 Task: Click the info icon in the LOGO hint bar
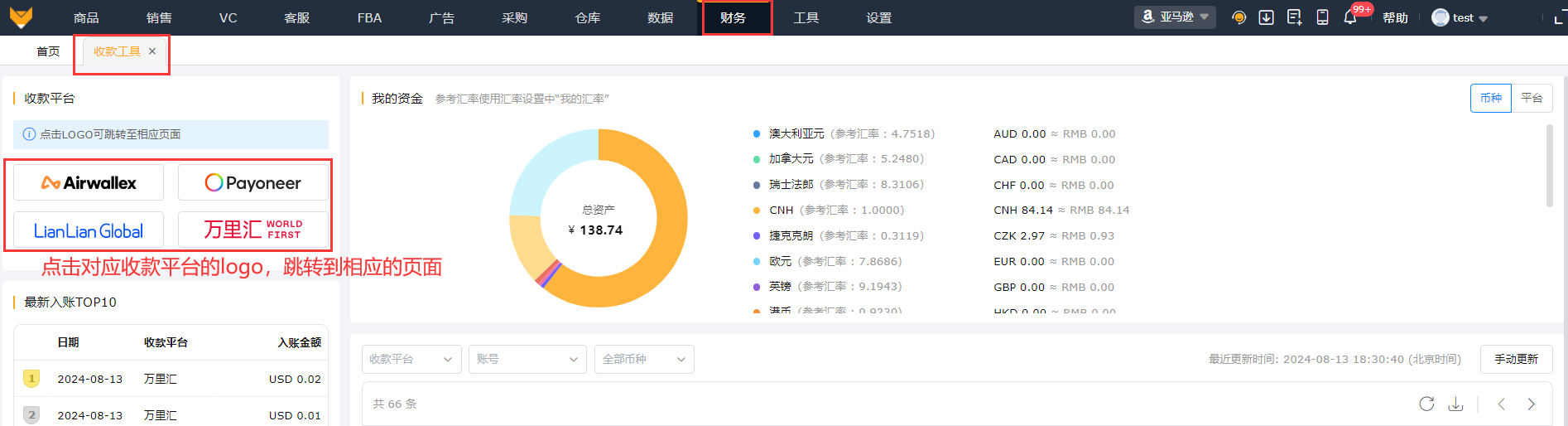coord(29,134)
